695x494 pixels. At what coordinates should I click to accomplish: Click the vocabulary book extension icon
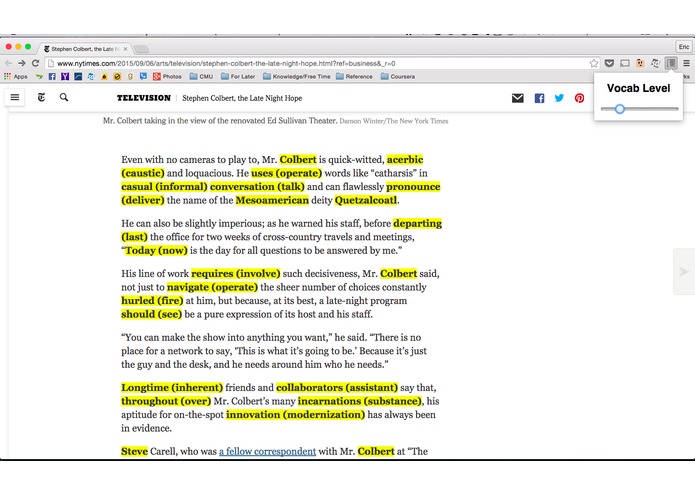pos(671,63)
